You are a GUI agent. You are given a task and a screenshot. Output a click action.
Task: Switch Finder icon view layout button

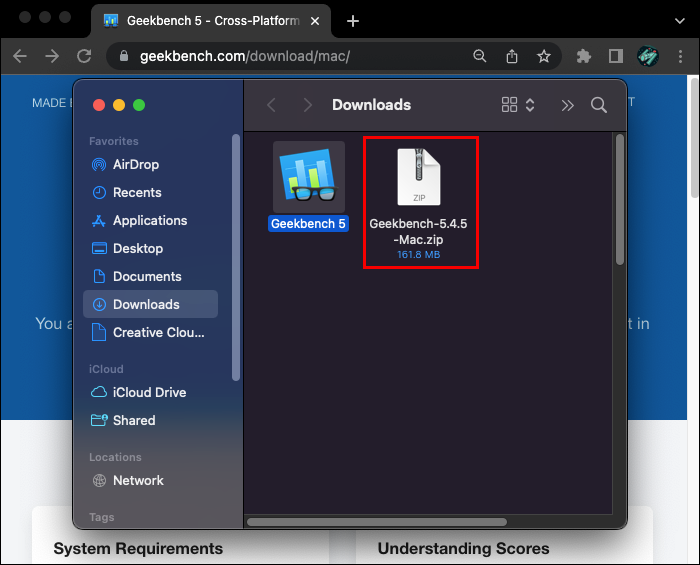tap(509, 105)
